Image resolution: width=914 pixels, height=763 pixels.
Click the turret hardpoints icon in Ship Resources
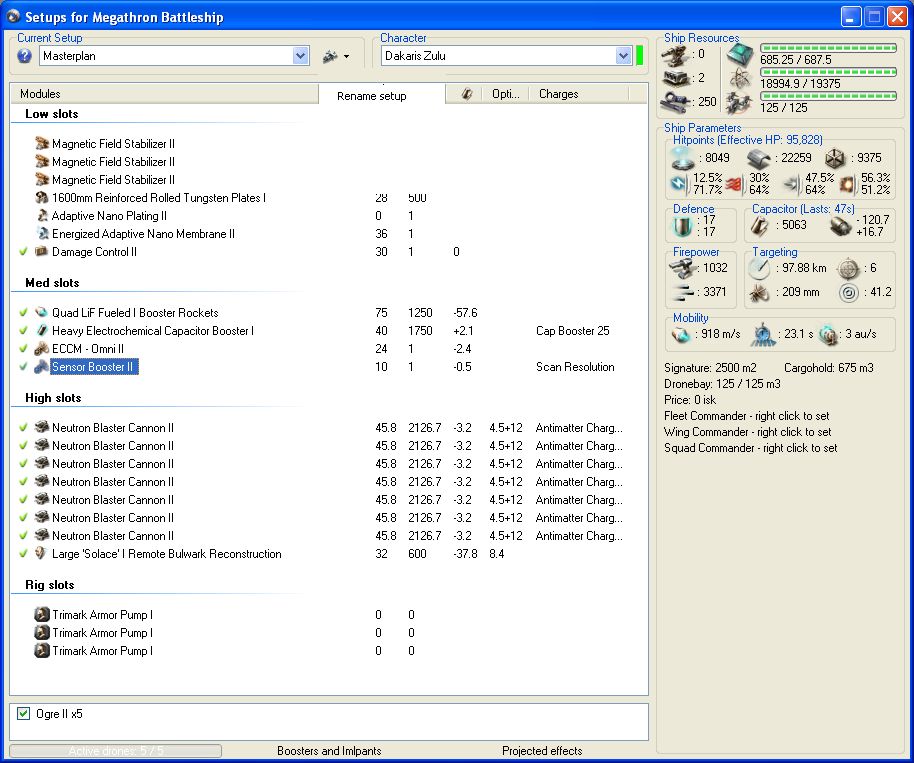pos(675,55)
